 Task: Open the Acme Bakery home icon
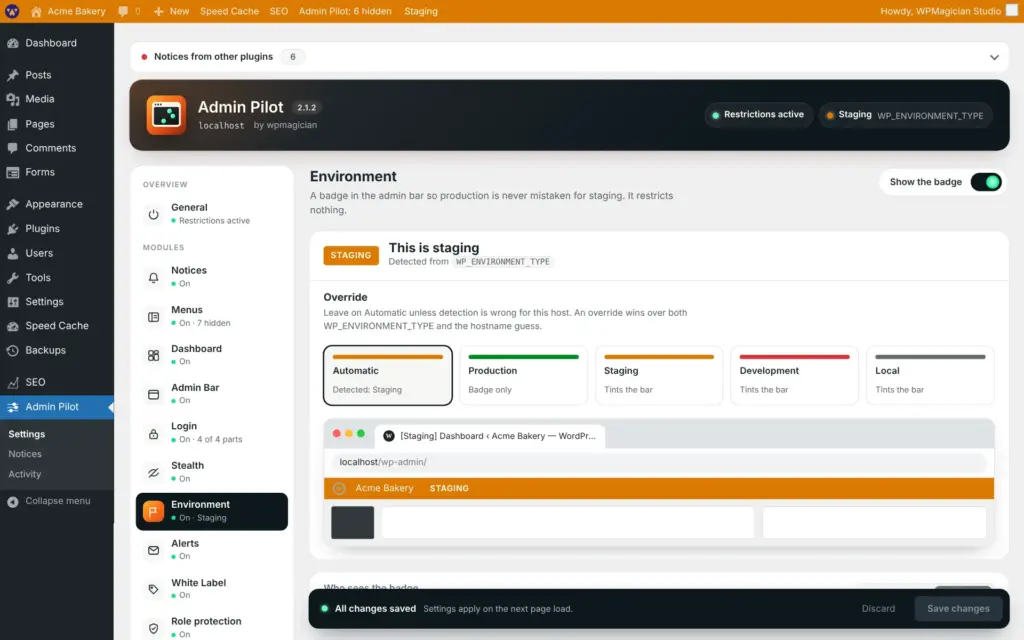pyautogui.click(x=36, y=11)
